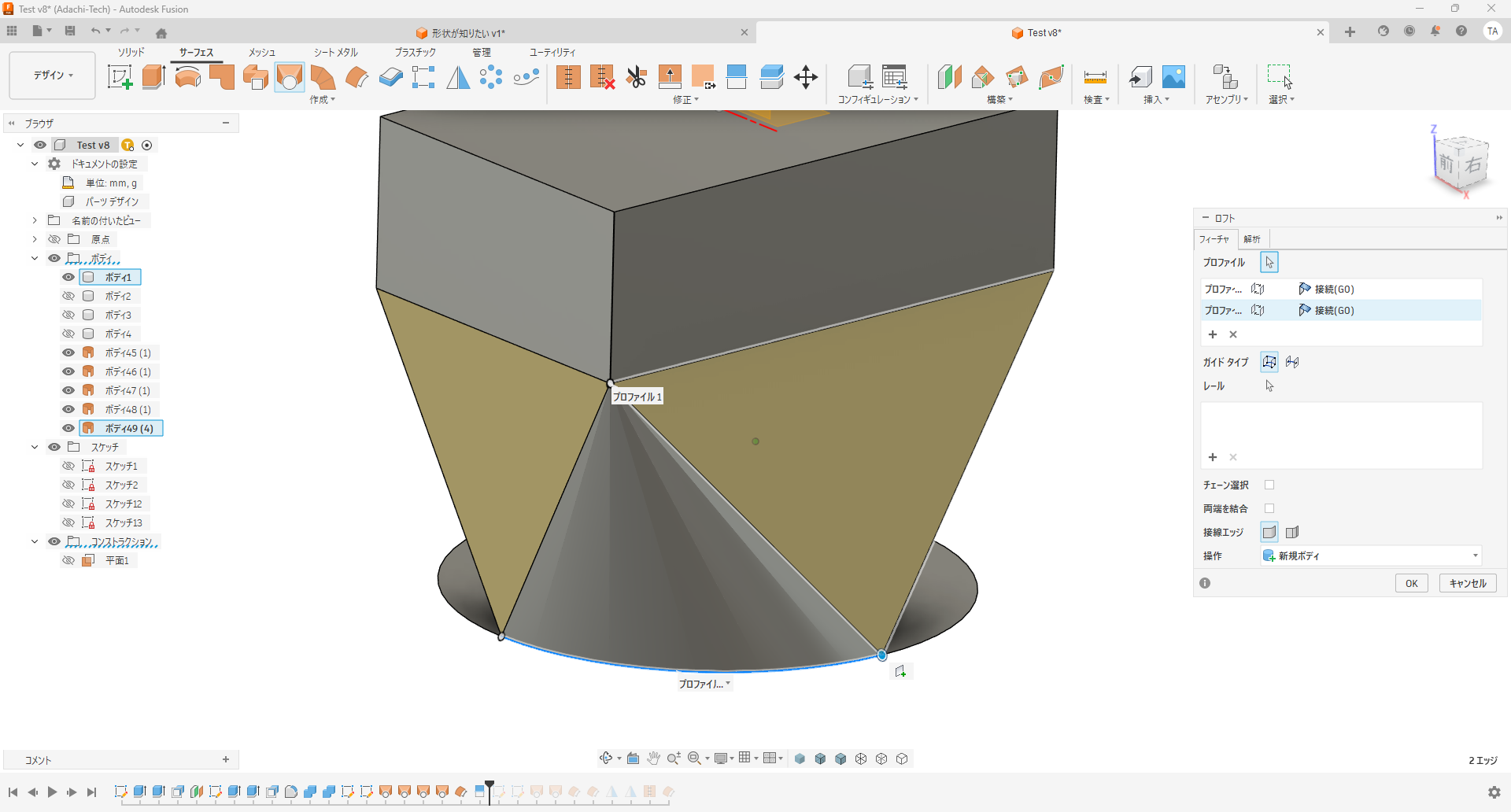1511x812 pixels.
Task: Play the timeline from start
Action: [x=52, y=792]
